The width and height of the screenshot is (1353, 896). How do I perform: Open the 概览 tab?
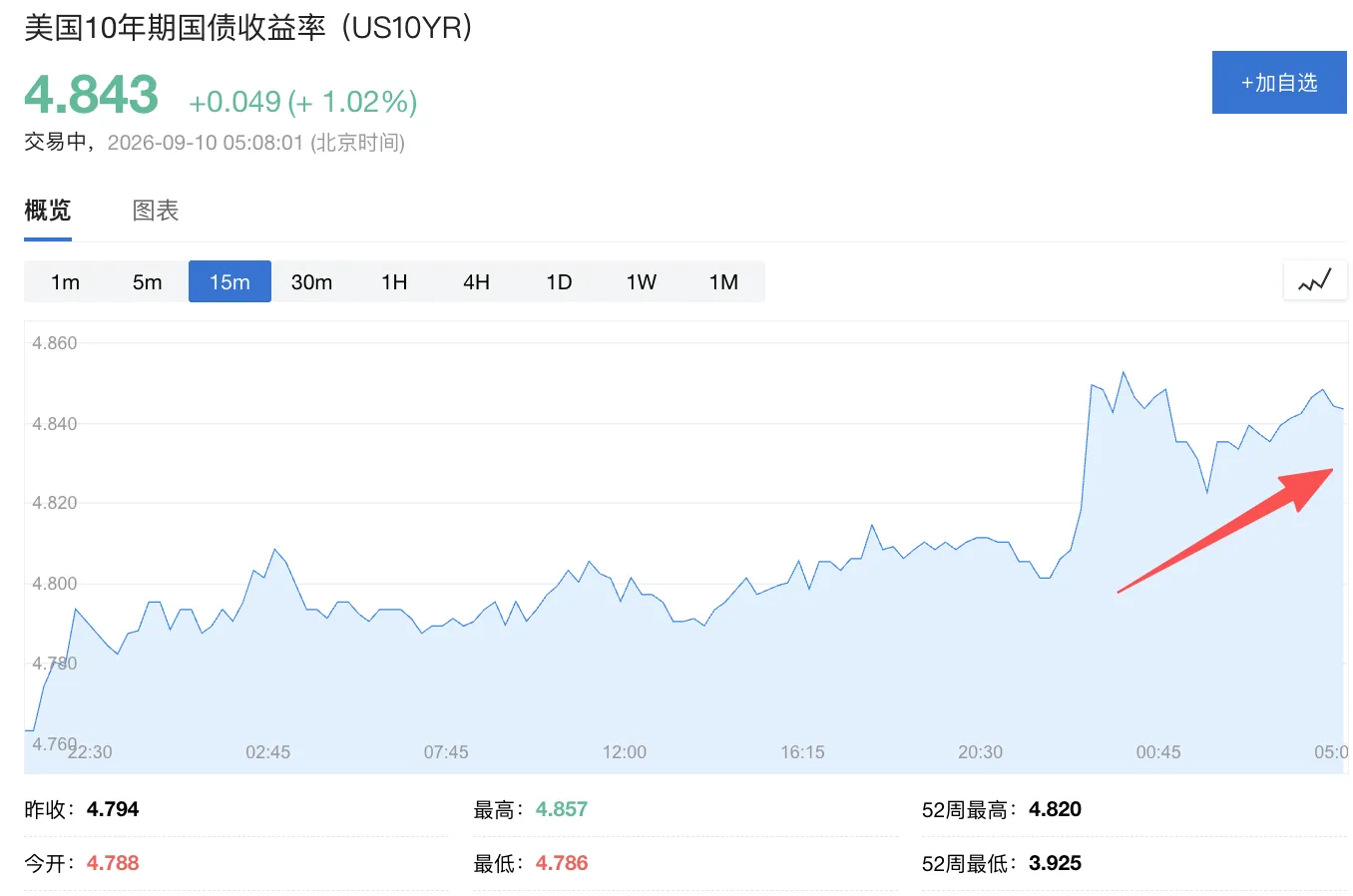[x=48, y=211]
